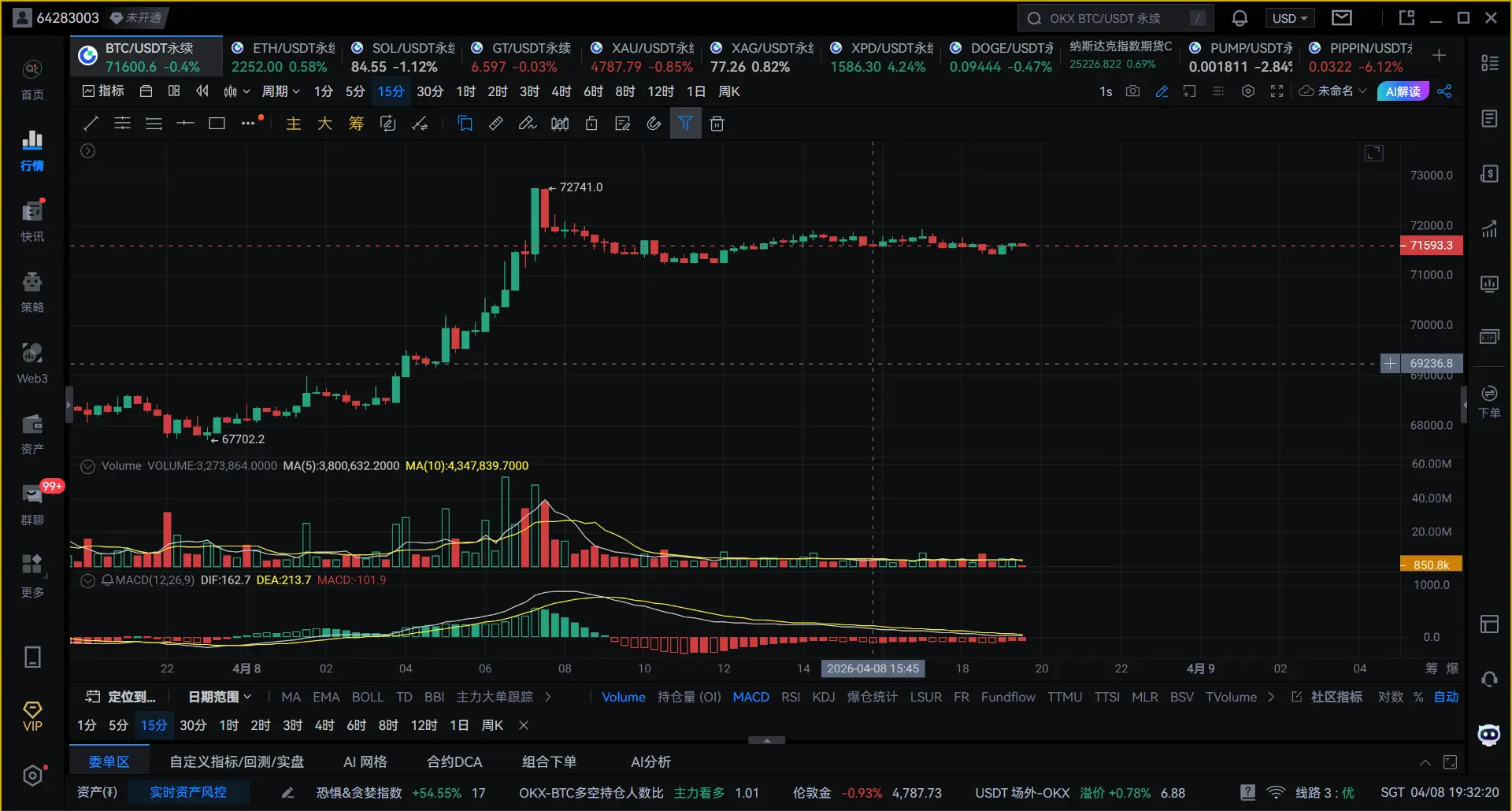Open the Web3 sidebar icon
This screenshot has height=811, width=1512.
32,363
